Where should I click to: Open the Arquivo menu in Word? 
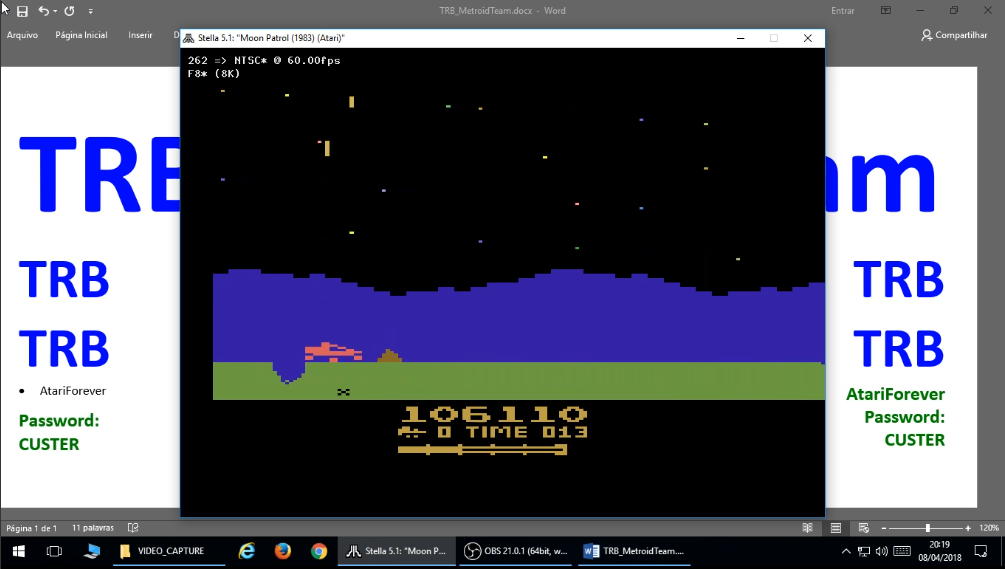(x=22, y=35)
